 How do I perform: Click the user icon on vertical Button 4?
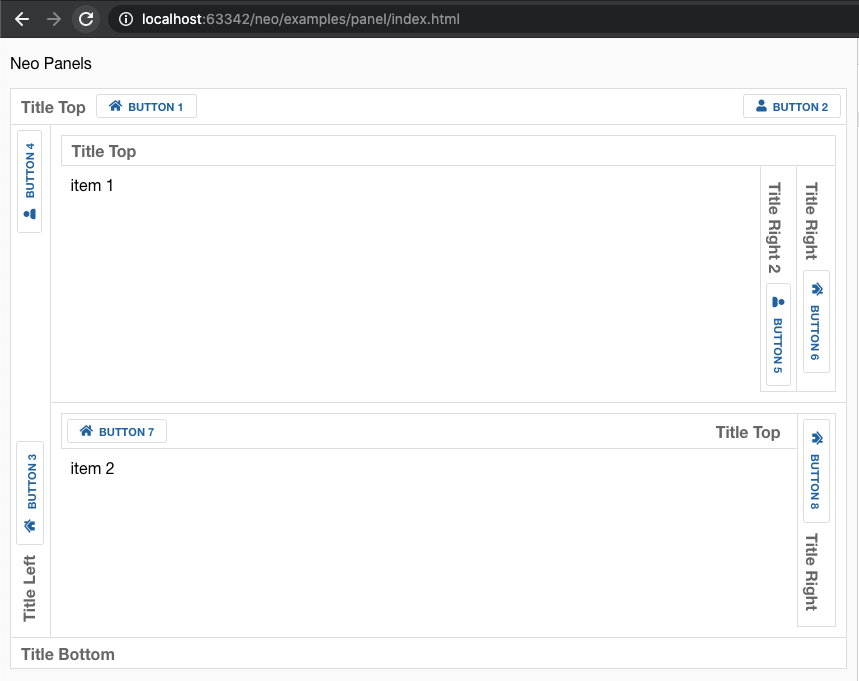30,214
